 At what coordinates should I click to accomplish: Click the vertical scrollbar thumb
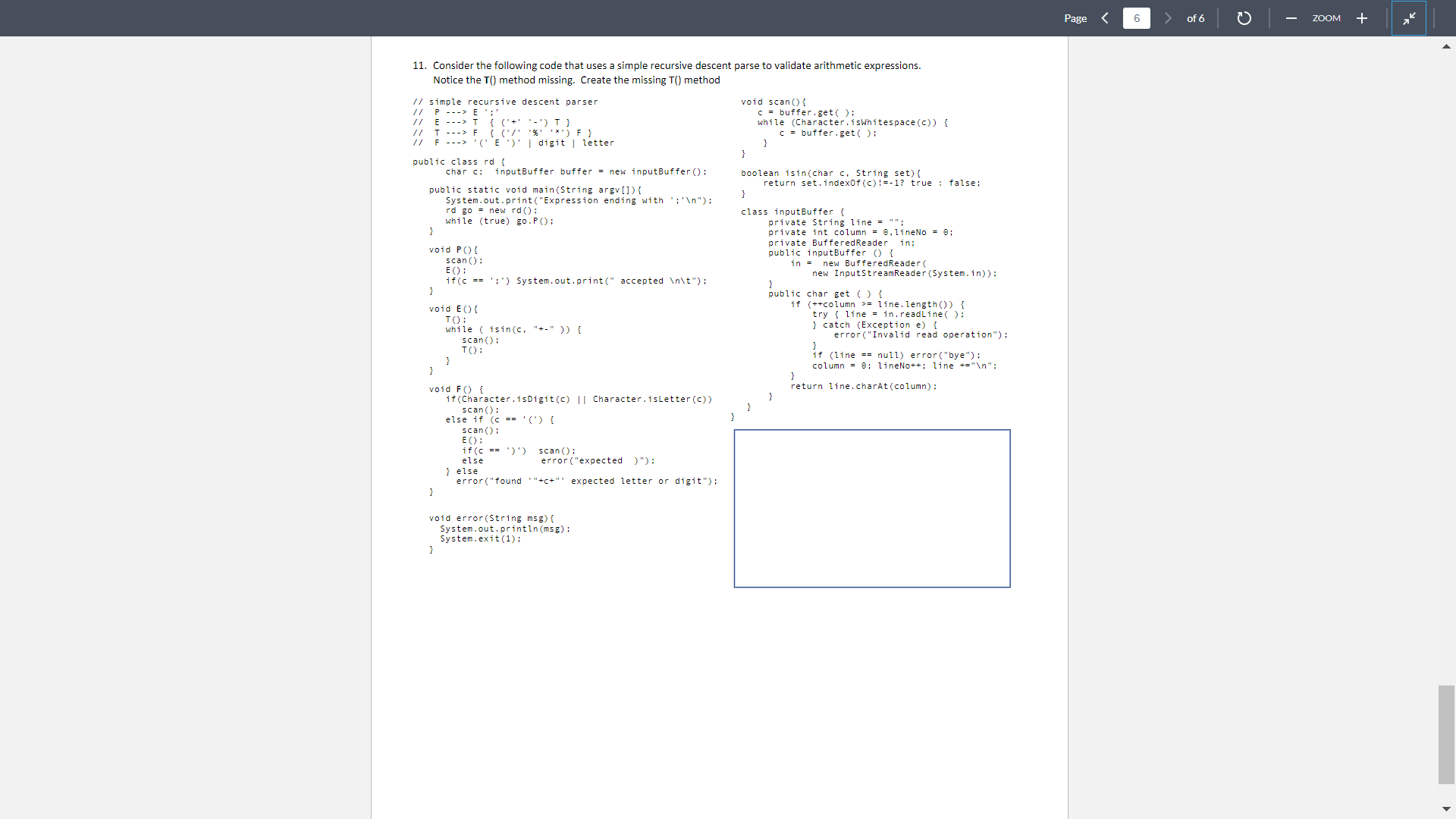pos(1446,734)
